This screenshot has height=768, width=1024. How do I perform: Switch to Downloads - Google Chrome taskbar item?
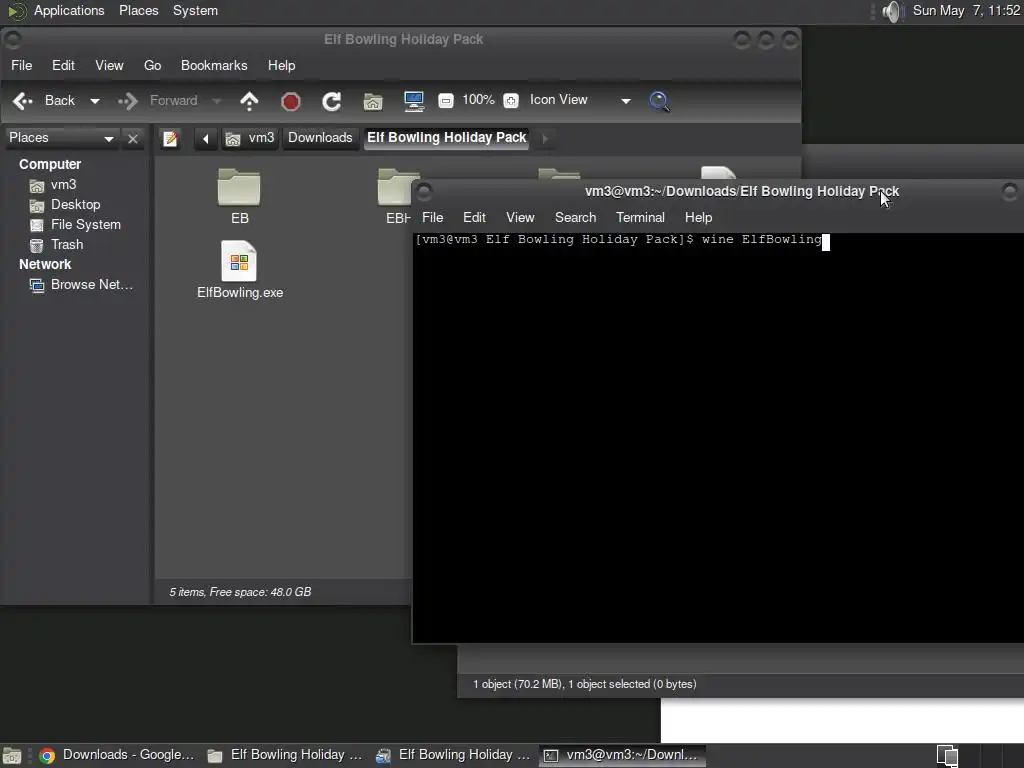click(117, 755)
